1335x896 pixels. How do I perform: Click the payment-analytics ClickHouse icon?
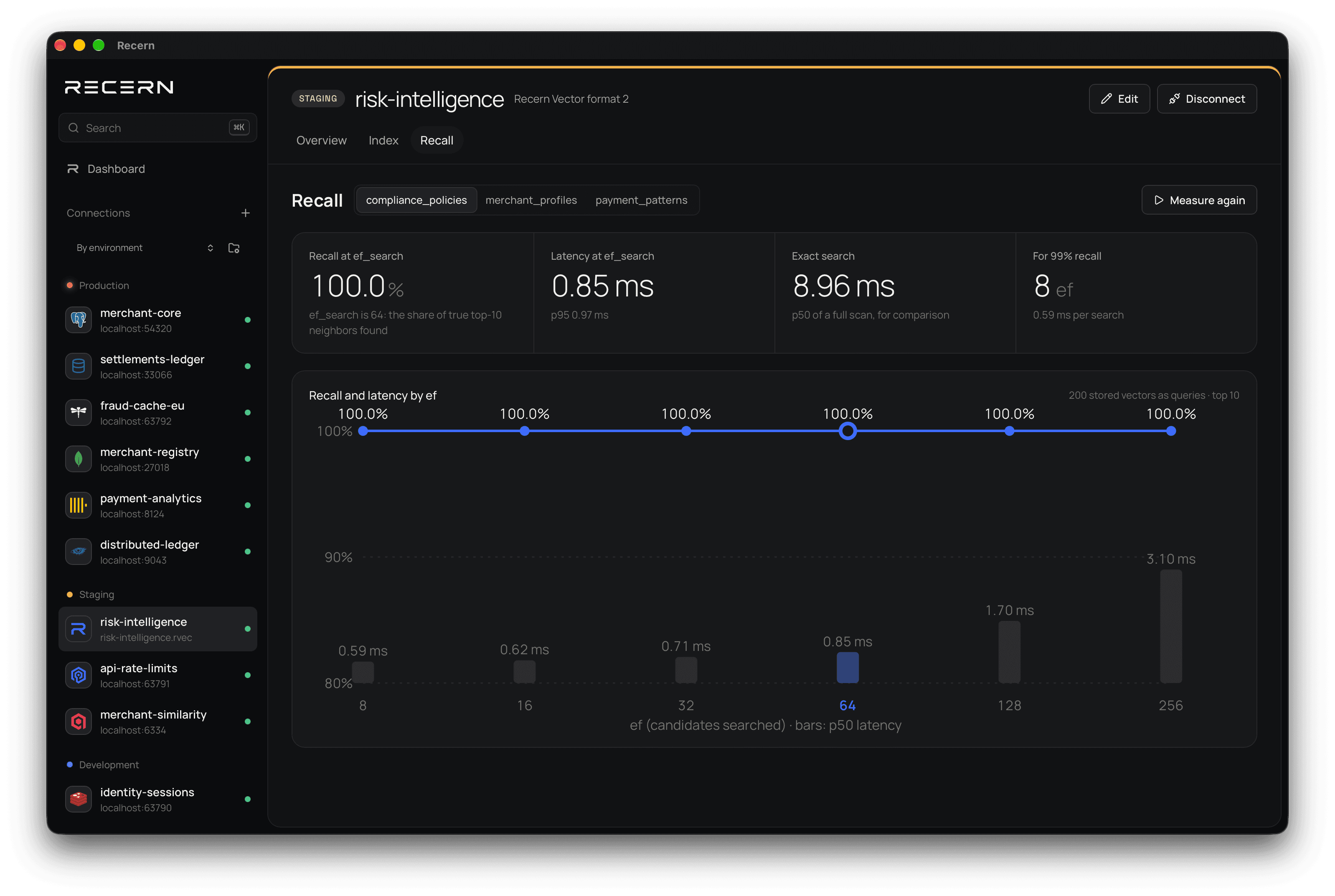[x=79, y=505]
